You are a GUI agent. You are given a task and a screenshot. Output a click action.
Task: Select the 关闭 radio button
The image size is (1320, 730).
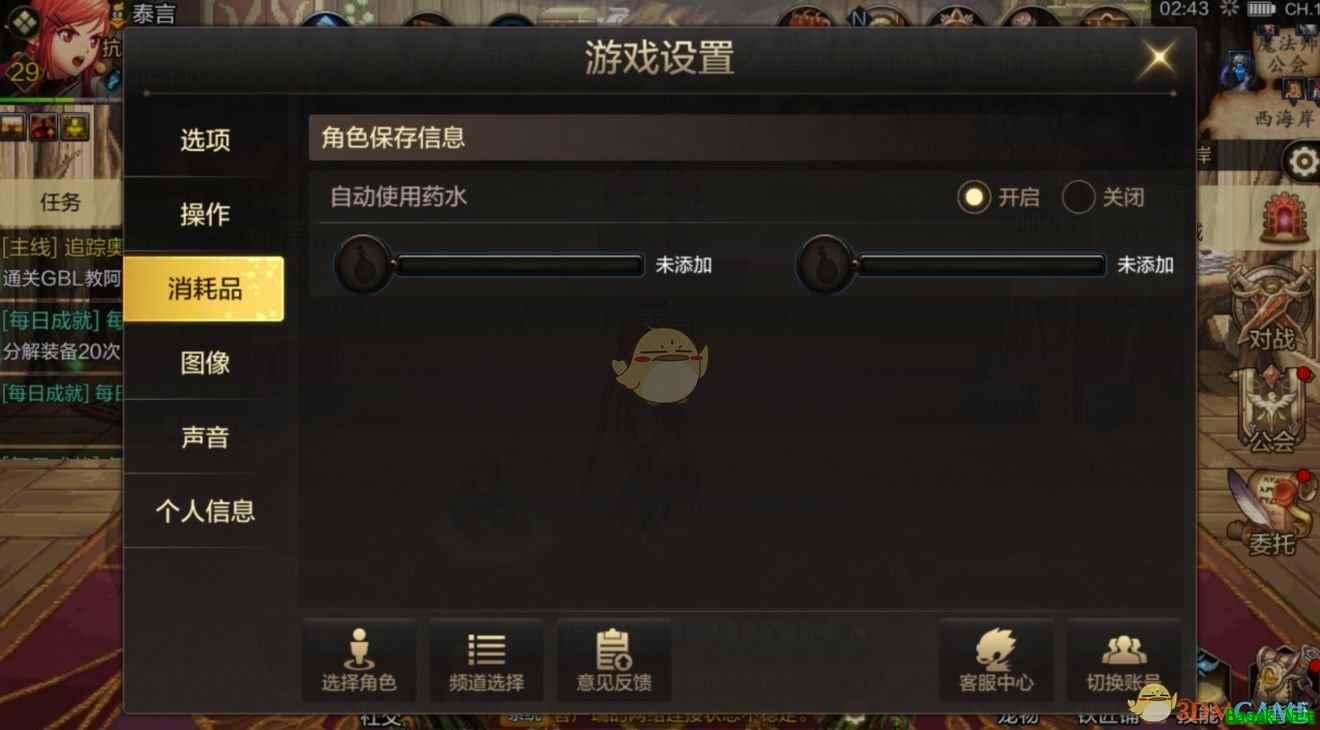click(x=1078, y=197)
